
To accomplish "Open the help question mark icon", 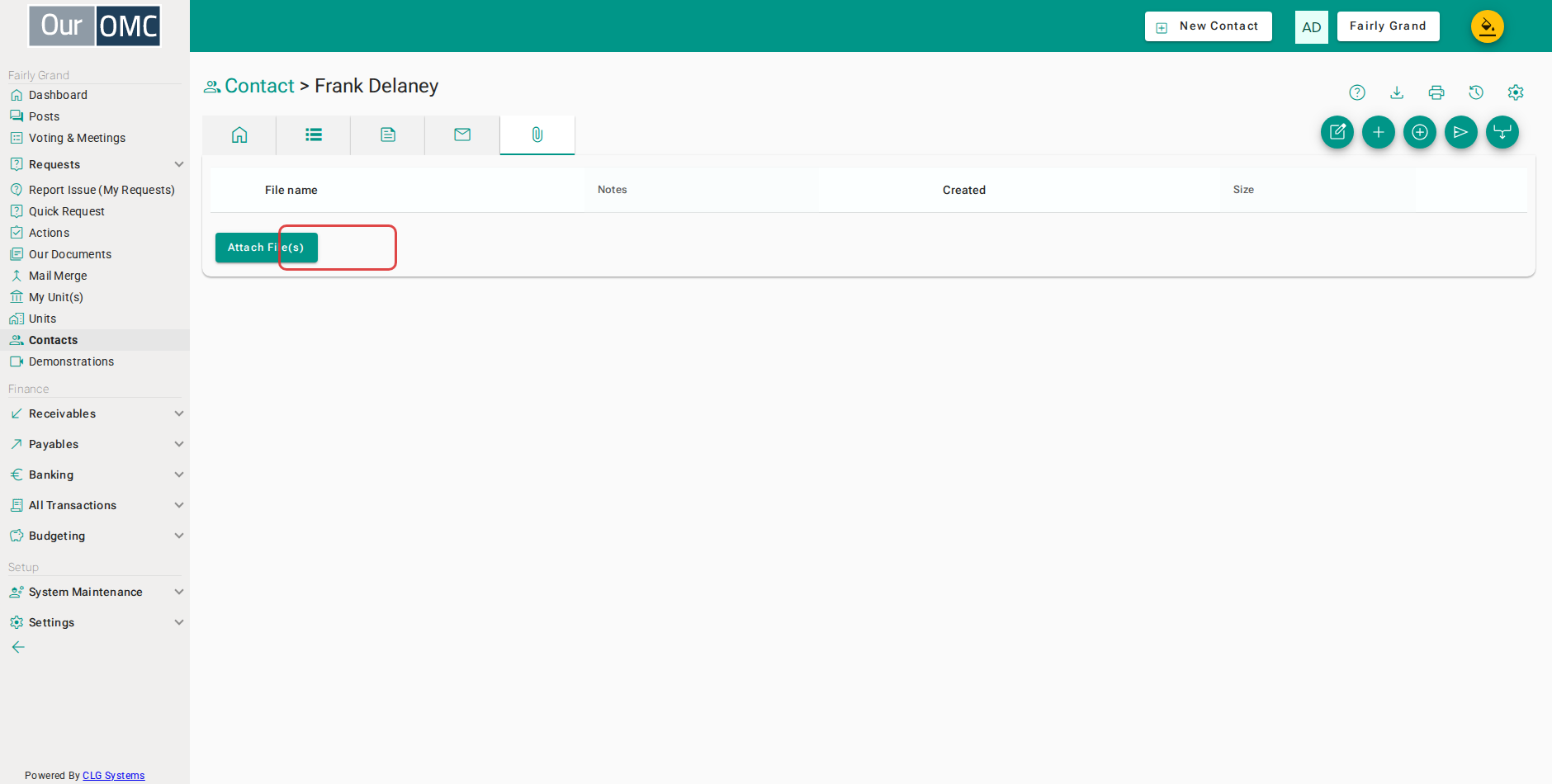I will pos(1357,92).
